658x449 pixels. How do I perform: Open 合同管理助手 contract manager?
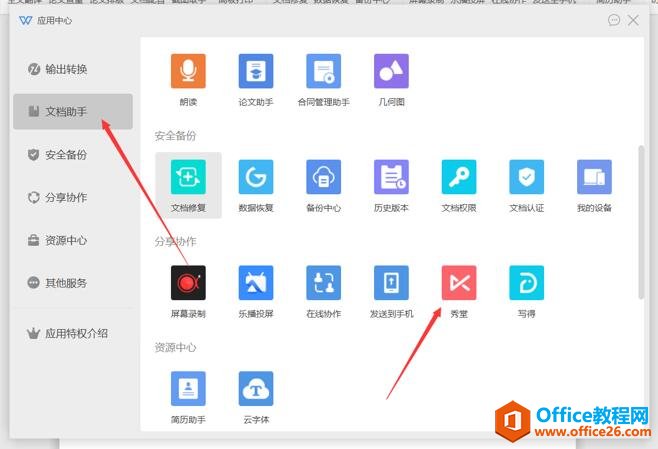(323, 71)
